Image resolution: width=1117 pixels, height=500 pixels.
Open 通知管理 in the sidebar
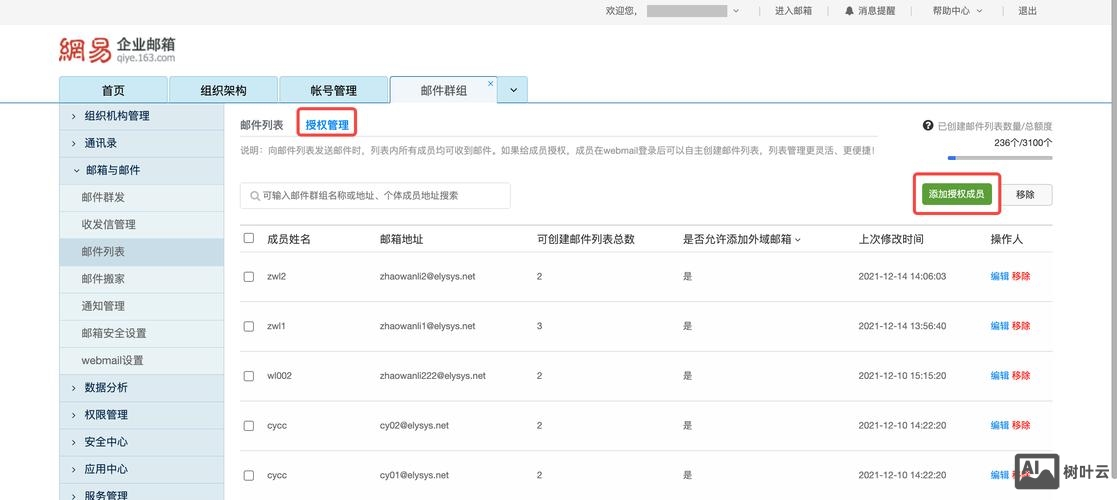pyautogui.click(x=141, y=306)
